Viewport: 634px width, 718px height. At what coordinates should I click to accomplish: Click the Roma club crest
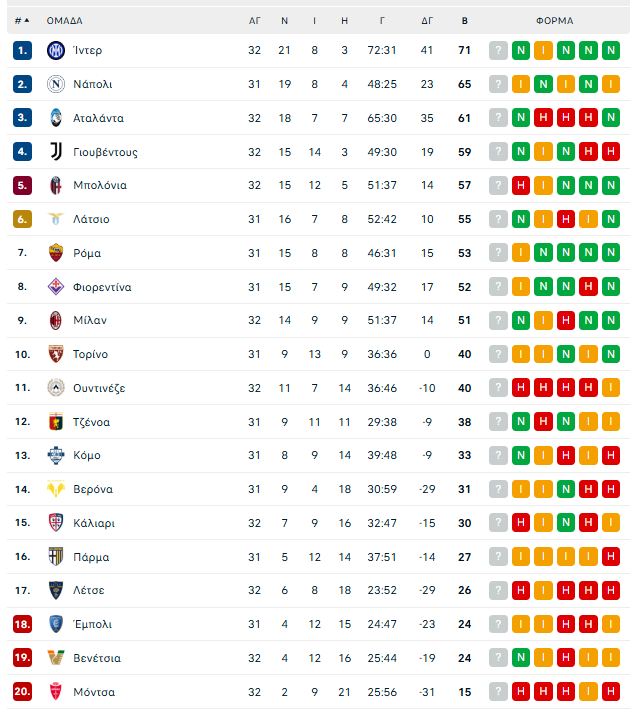(55, 253)
